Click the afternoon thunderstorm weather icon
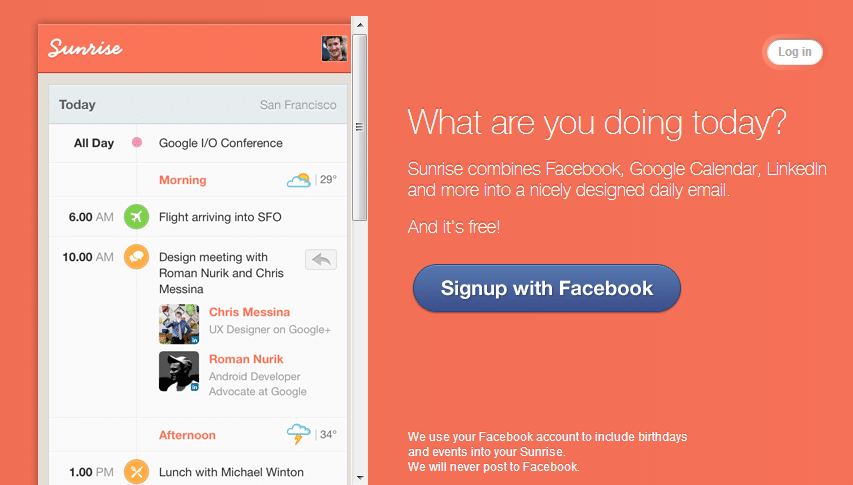This screenshot has height=485, width=853. point(299,434)
